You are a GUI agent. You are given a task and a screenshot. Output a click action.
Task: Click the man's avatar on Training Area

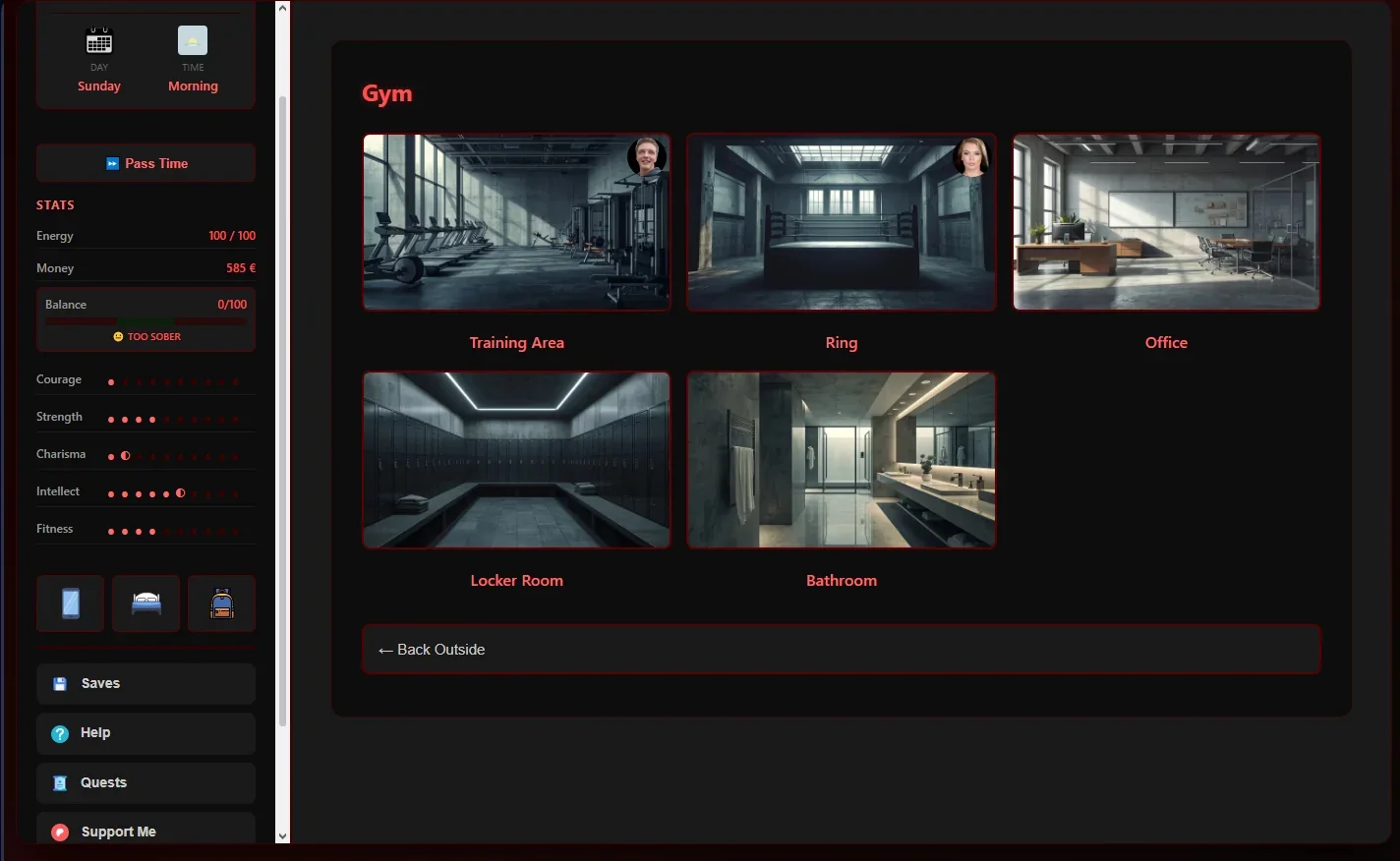[x=647, y=156]
